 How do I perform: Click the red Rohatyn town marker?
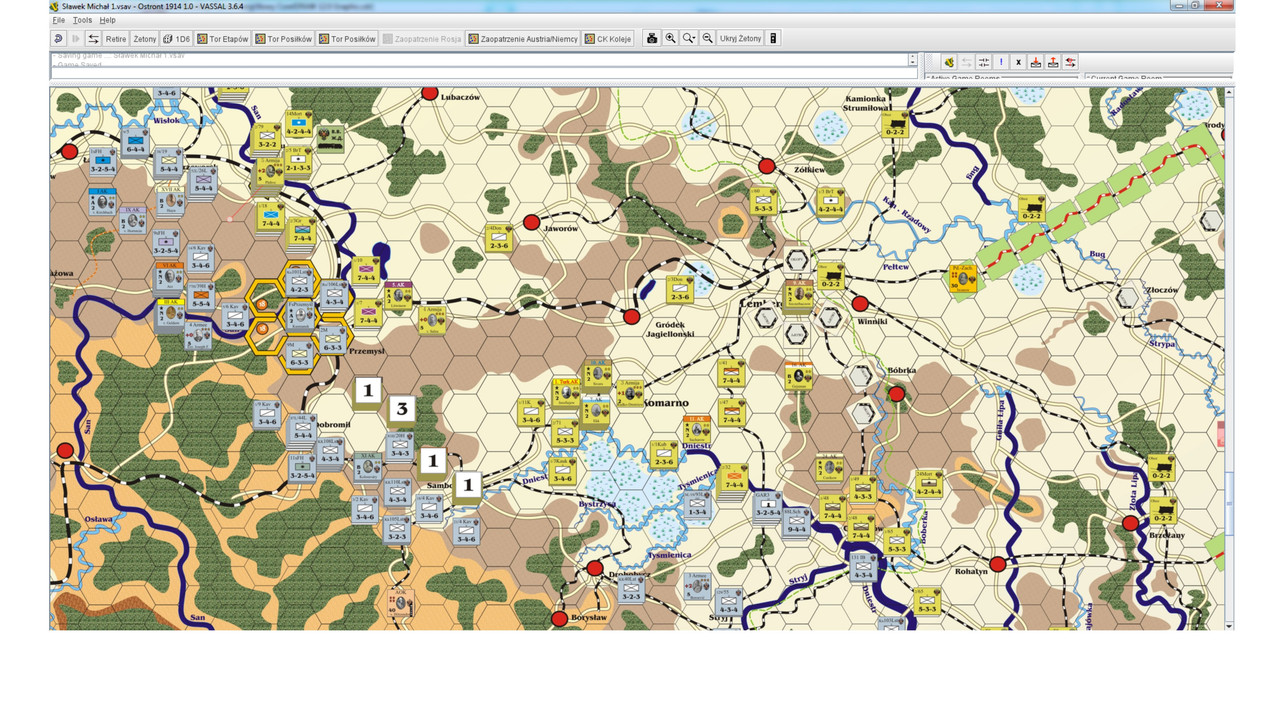tap(998, 564)
